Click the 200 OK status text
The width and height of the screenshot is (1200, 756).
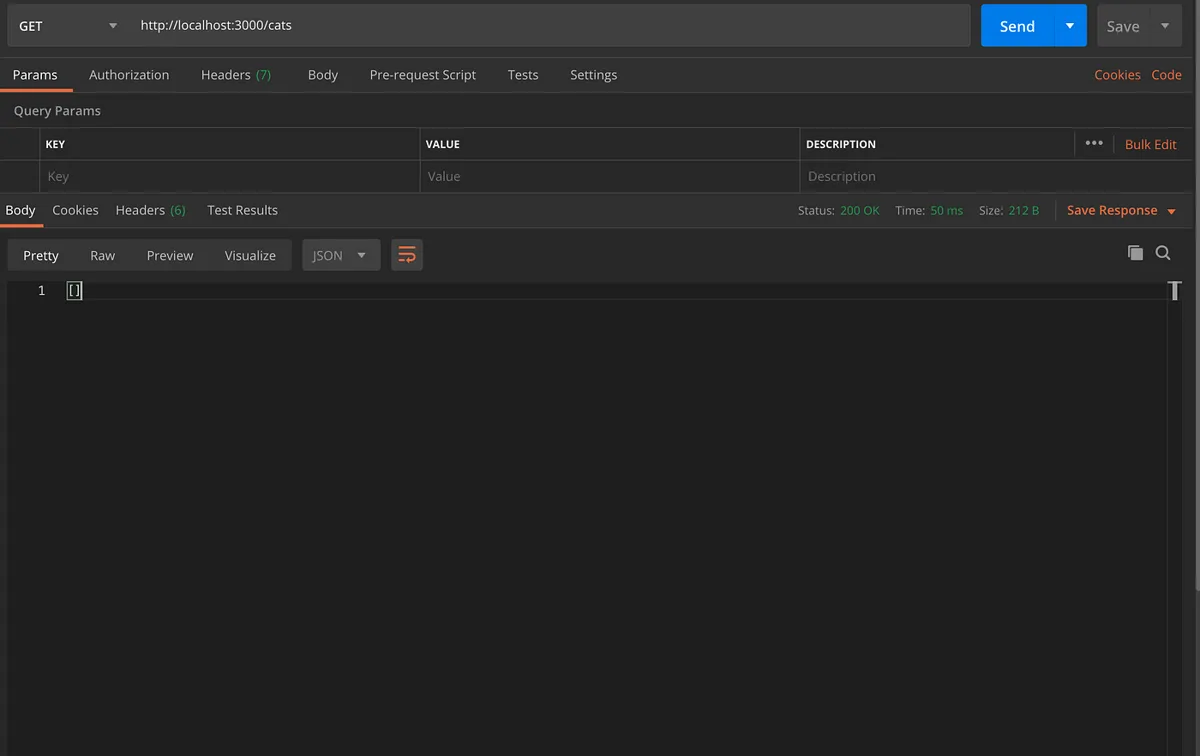859,211
